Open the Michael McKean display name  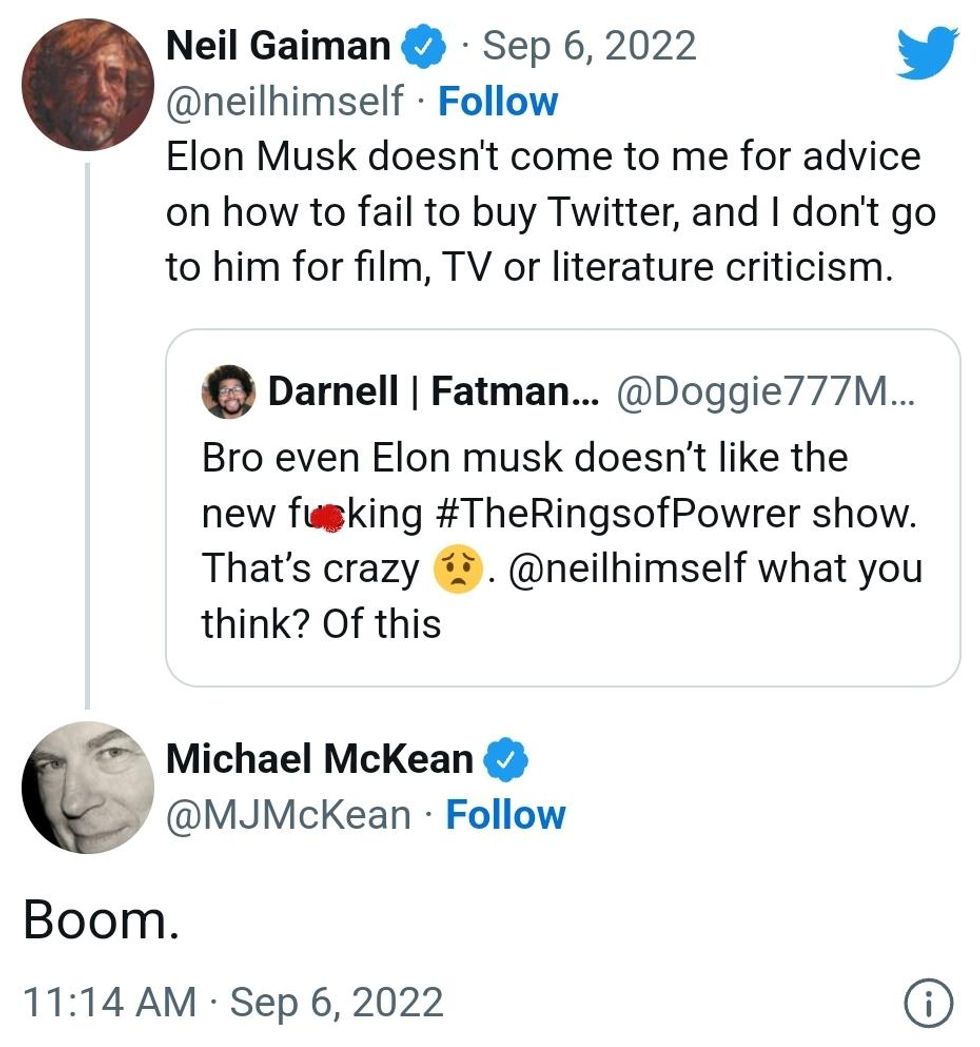319,760
